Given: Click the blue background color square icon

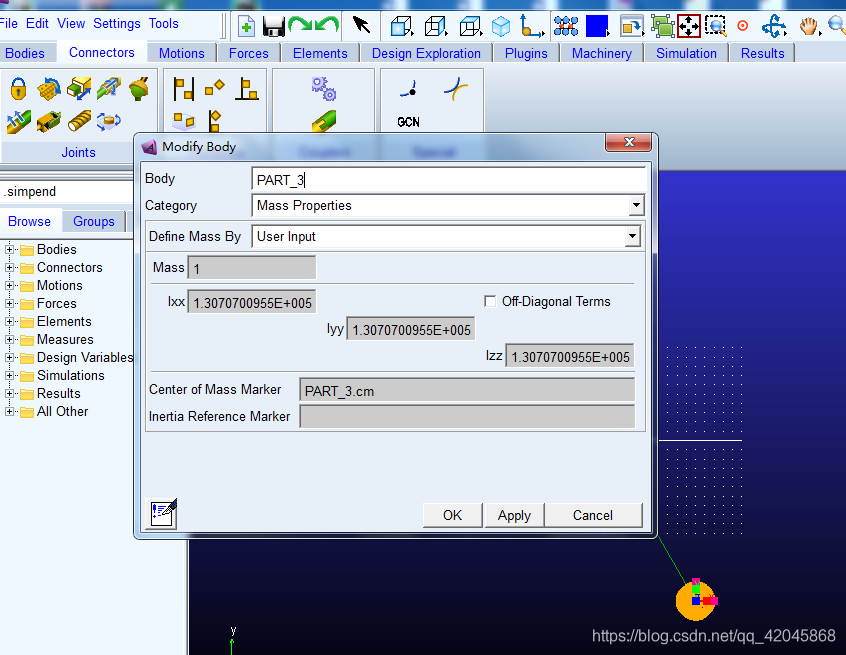Looking at the screenshot, I should pos(597,25).
